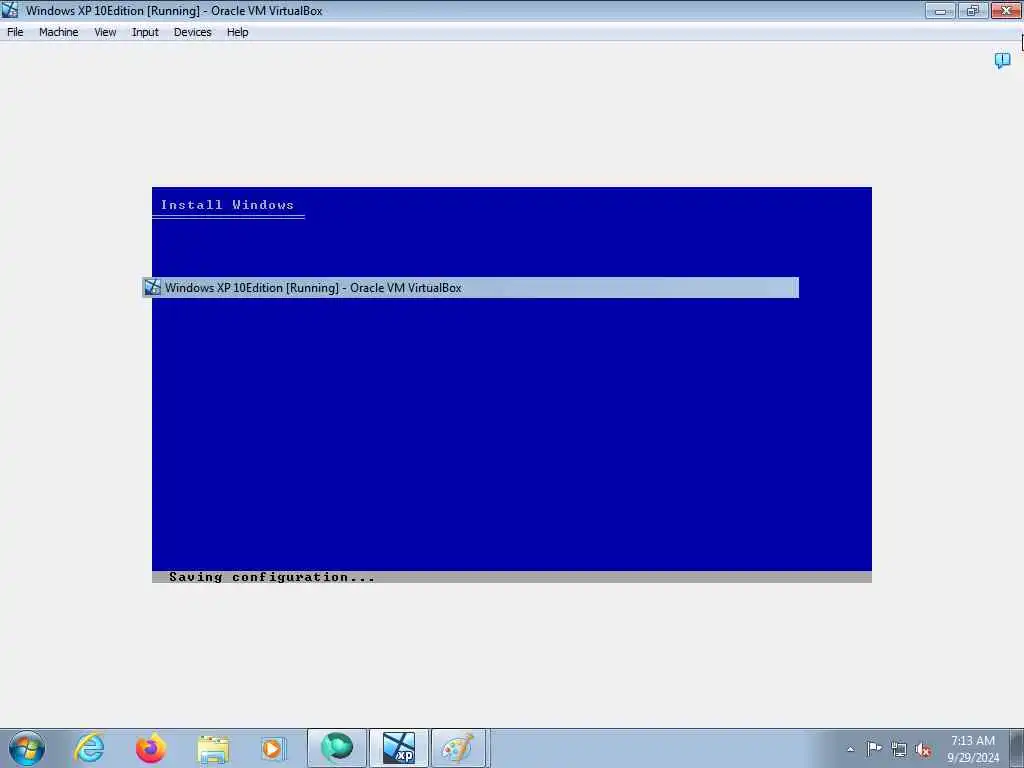Switch to the green globe taskbar app
The image size is (1024, 768).
(x=337, y=748)
